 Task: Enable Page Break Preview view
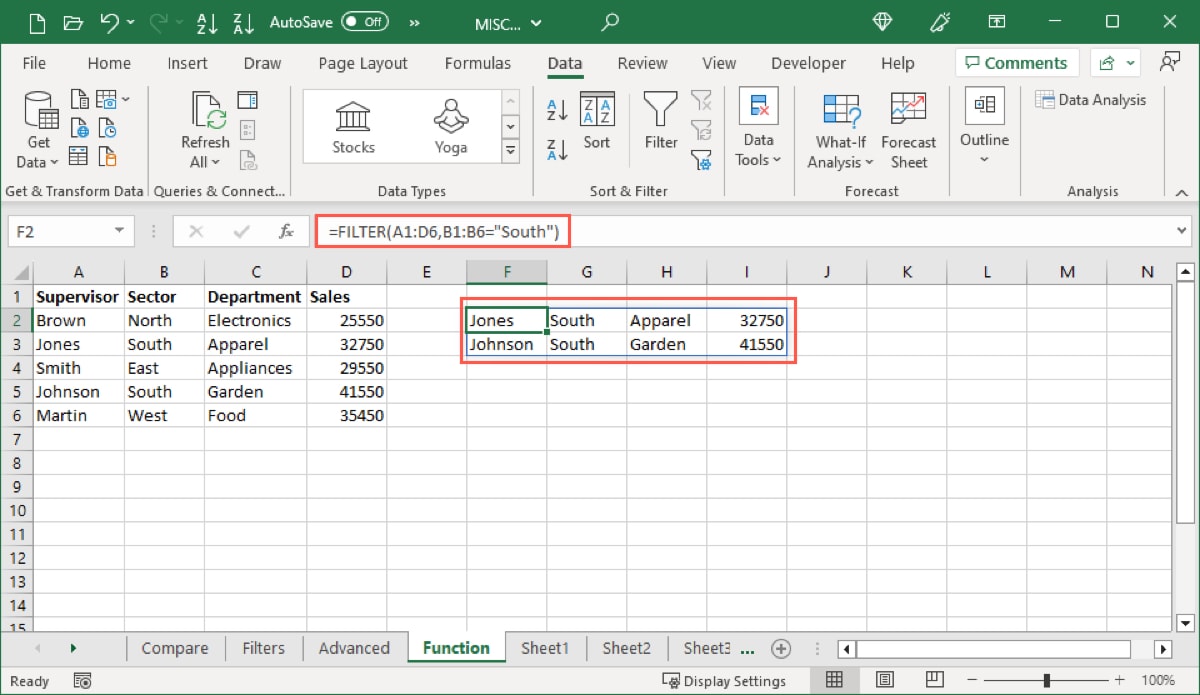(x=934, y=679)
